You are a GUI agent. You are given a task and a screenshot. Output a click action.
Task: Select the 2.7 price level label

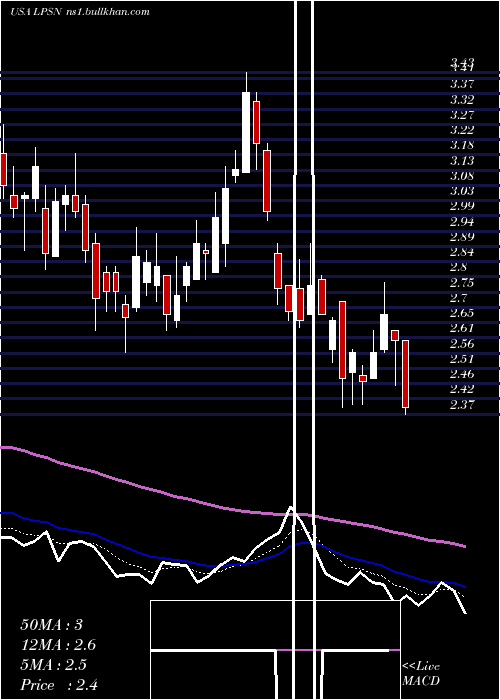[459, 298]
